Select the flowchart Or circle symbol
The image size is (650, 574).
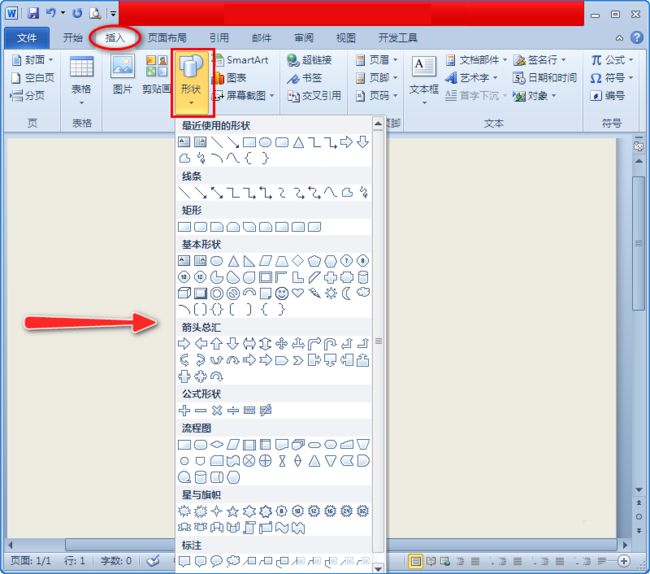[x=265, y=460]
